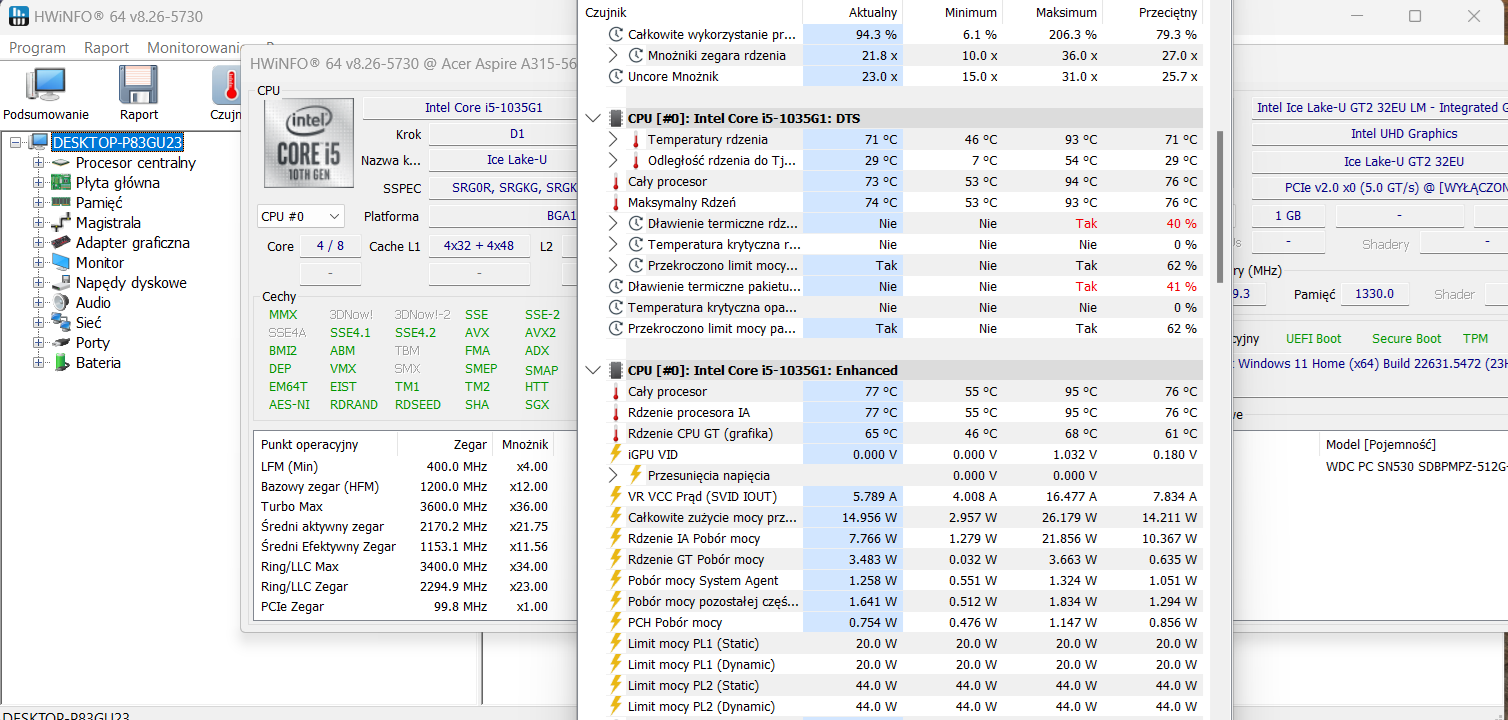Click the Bateria icon in tree
This screenshot has height=720, width=1508.
[62, 363]
